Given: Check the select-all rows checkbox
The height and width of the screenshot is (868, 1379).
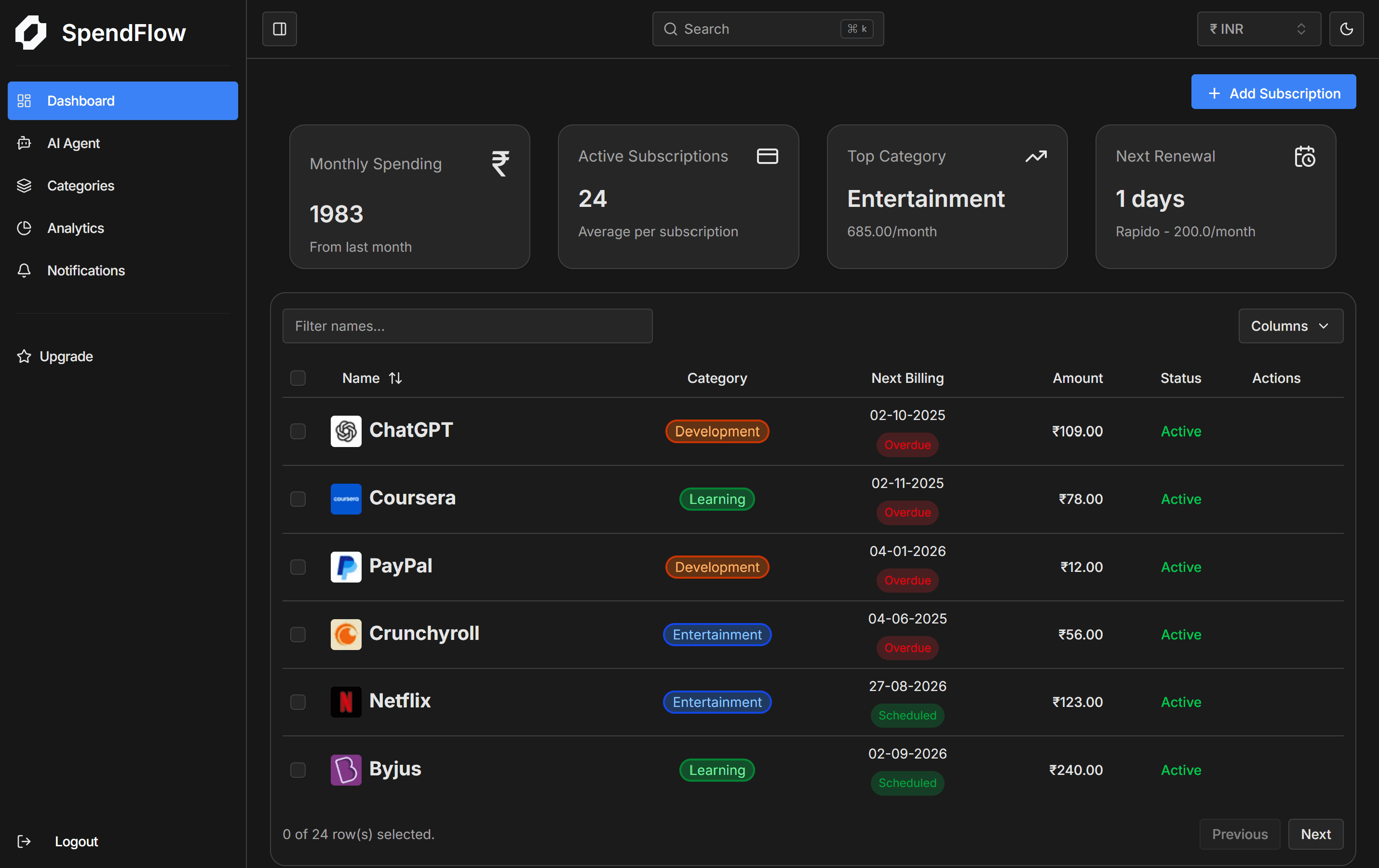Looking at the screenshot, I should pyautogui.click(x=298, y=378).
